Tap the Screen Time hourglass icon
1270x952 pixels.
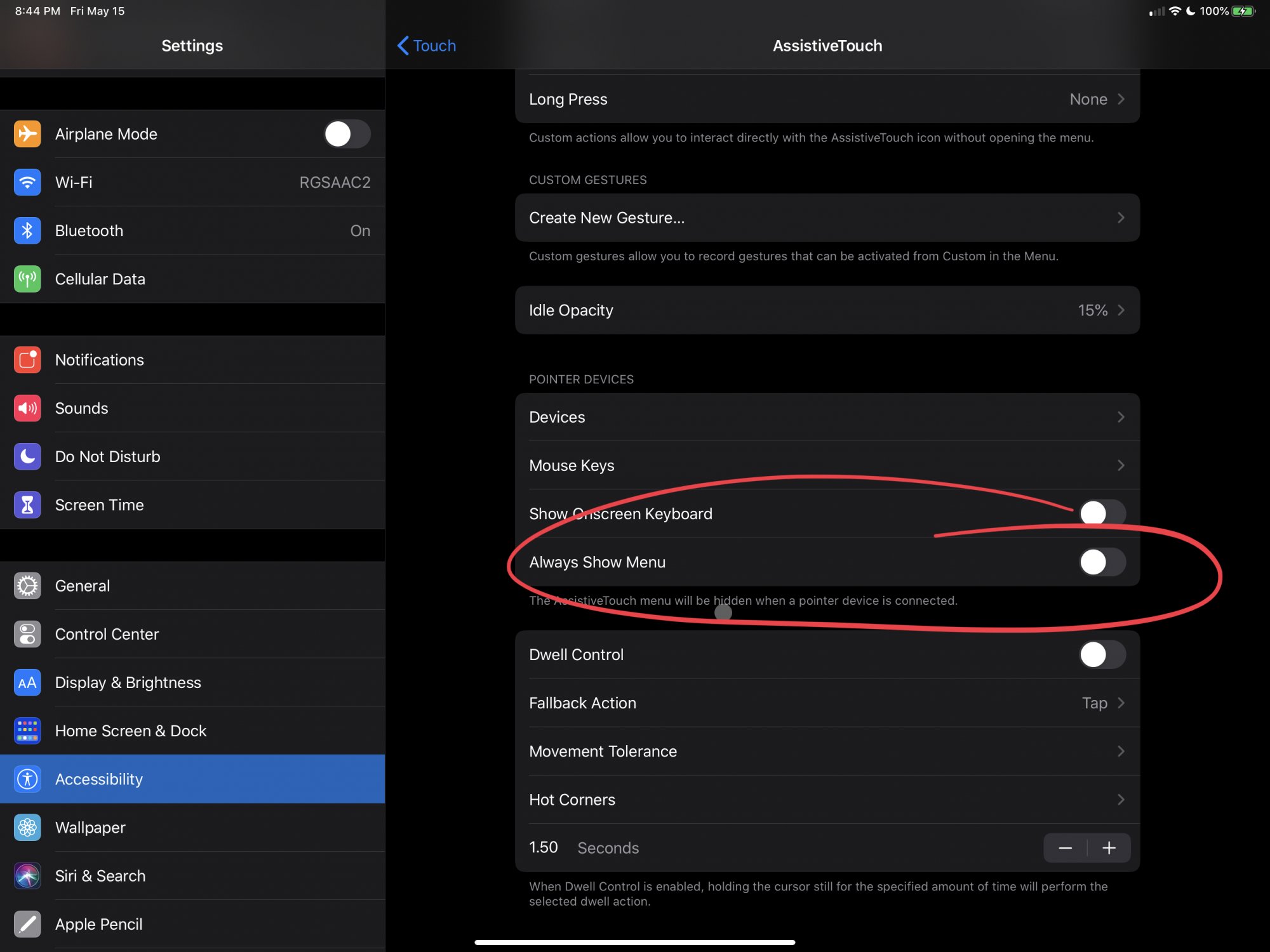27,505
